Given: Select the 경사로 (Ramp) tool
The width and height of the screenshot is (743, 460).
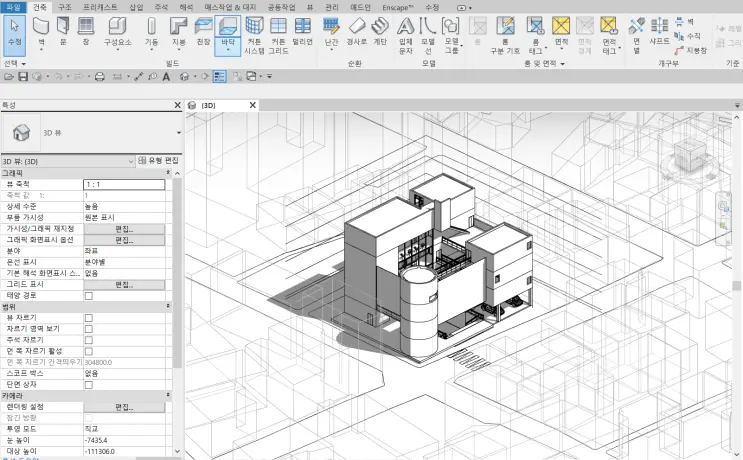Looking at the screenshot, I should pos(356,32).
